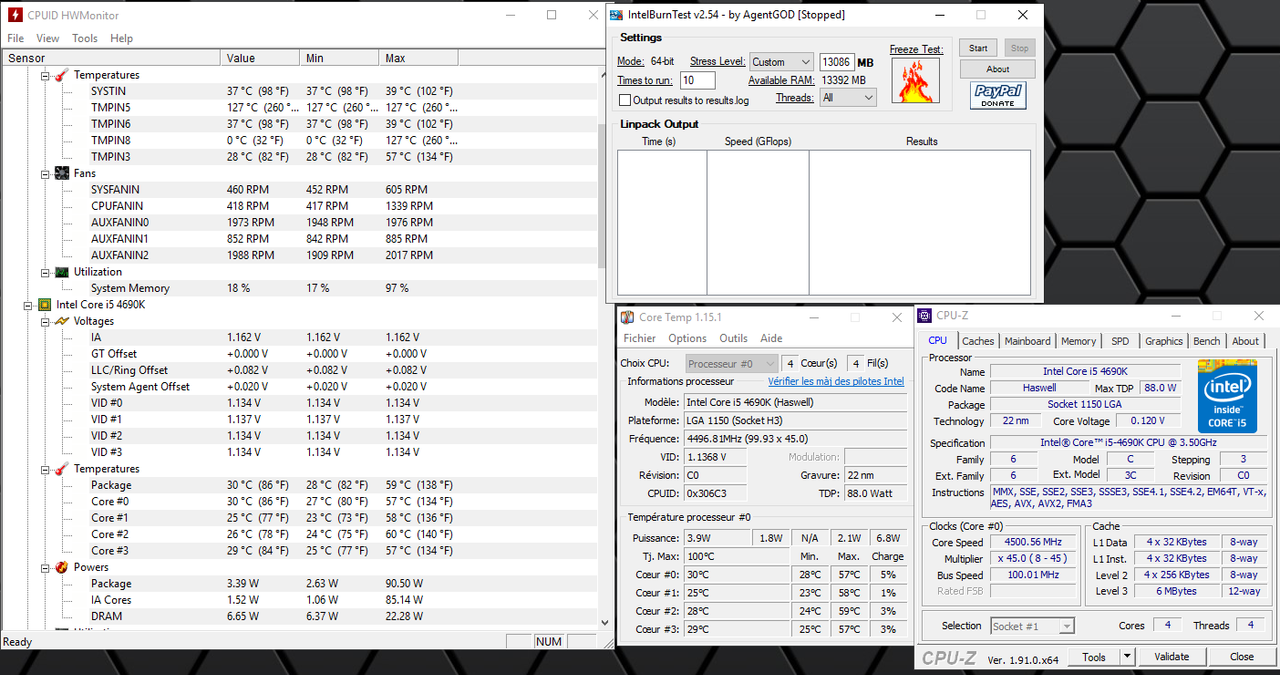
Task: Click the Core Temp title bar icon
Action: 627,317
